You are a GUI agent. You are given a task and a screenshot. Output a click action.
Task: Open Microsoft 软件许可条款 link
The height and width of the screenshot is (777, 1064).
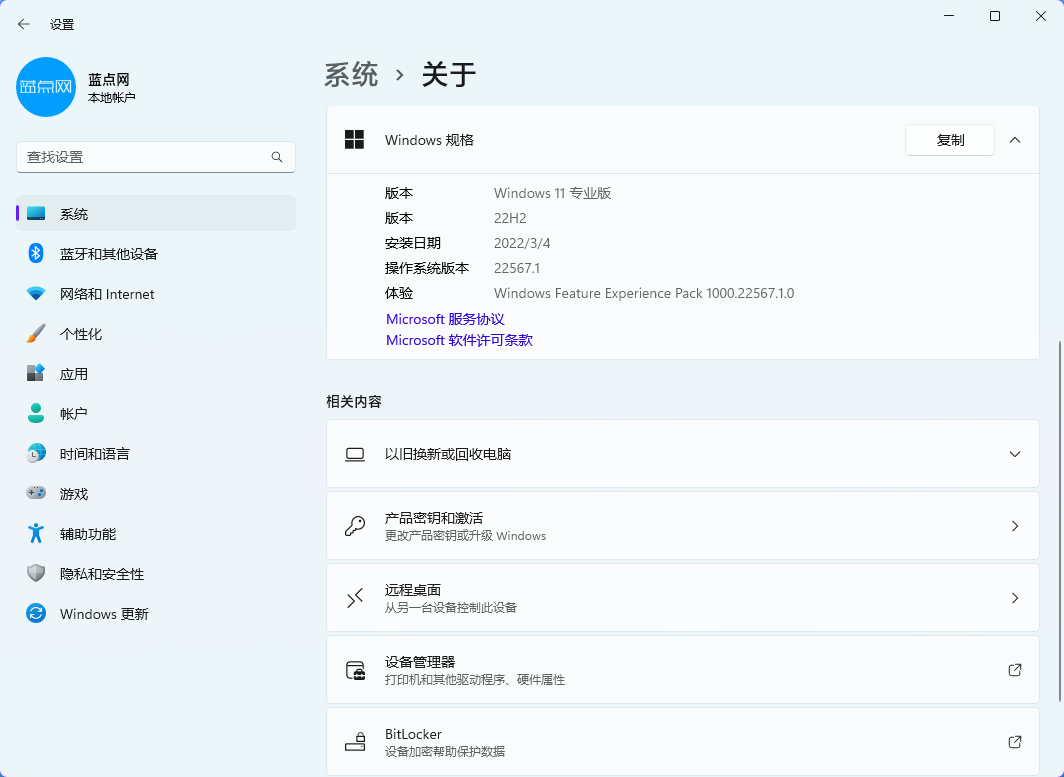click(x=459, y=340)
